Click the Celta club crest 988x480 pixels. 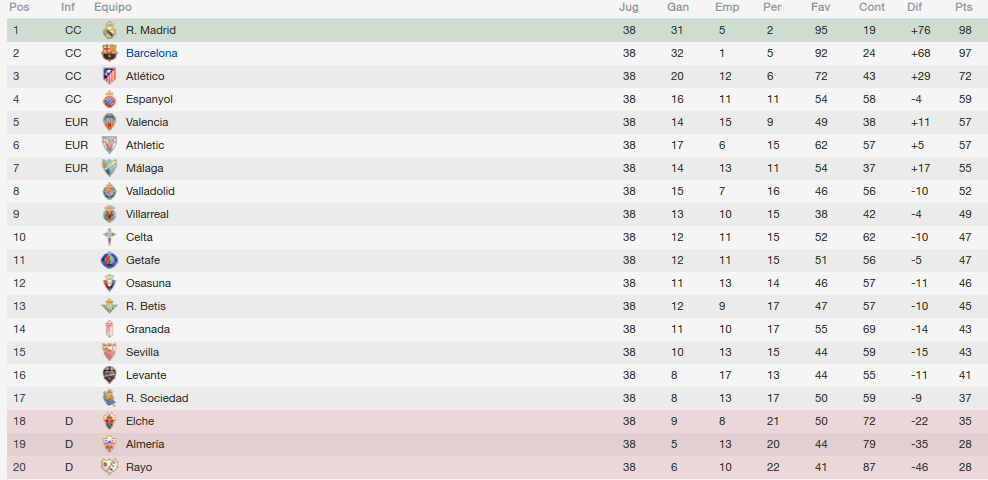click(x=110, y=237)
